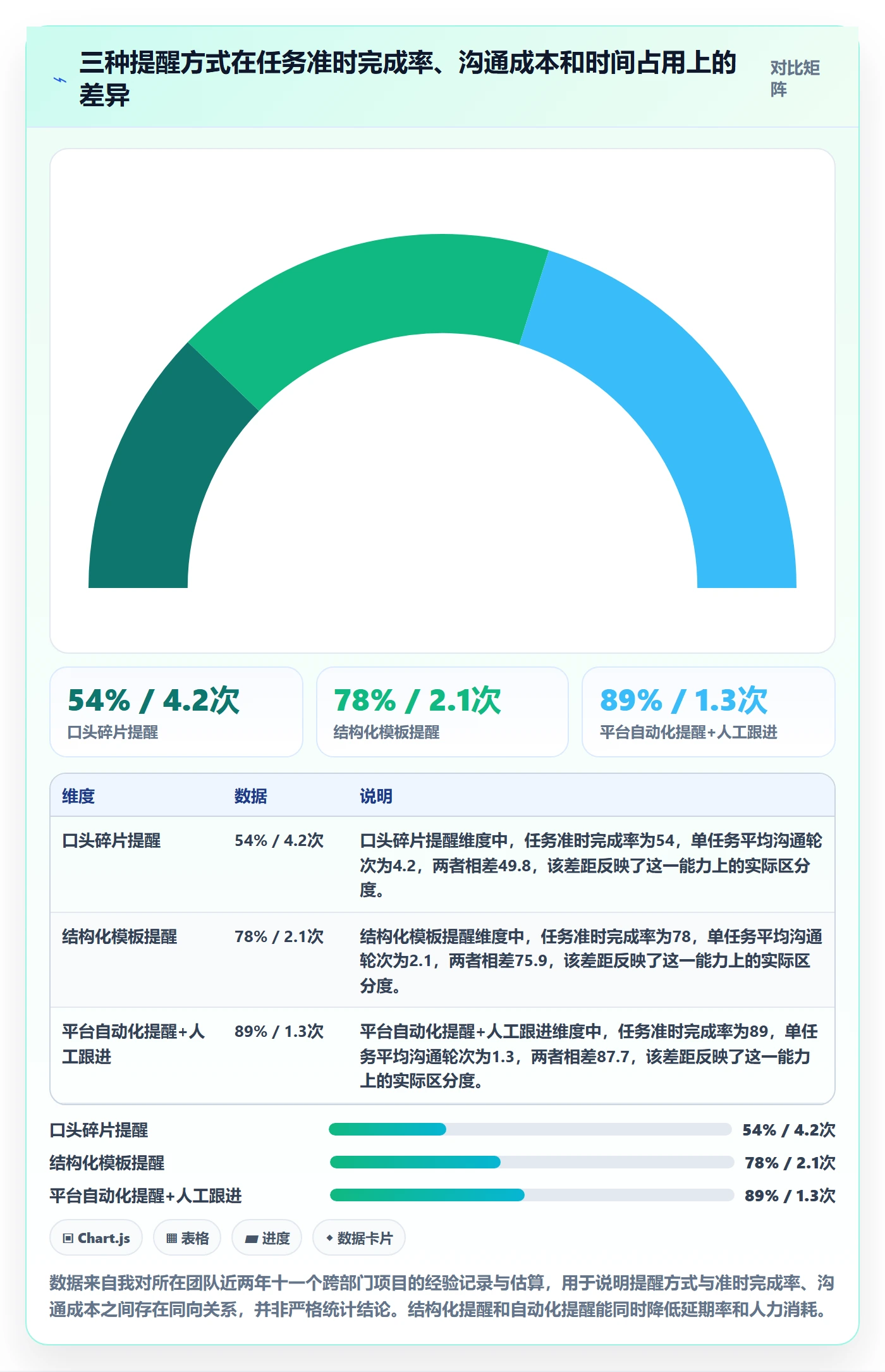Select the 结构化模板提醒 table row name
Image resolution: width=885 pixels, height=1372 pixels.
tap(119, 936)
